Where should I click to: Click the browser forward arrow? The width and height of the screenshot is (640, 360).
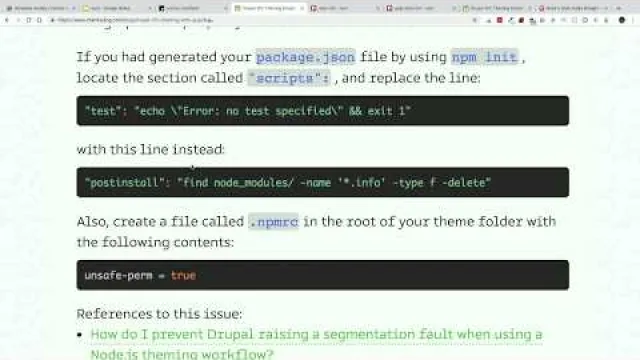[18, 20]
